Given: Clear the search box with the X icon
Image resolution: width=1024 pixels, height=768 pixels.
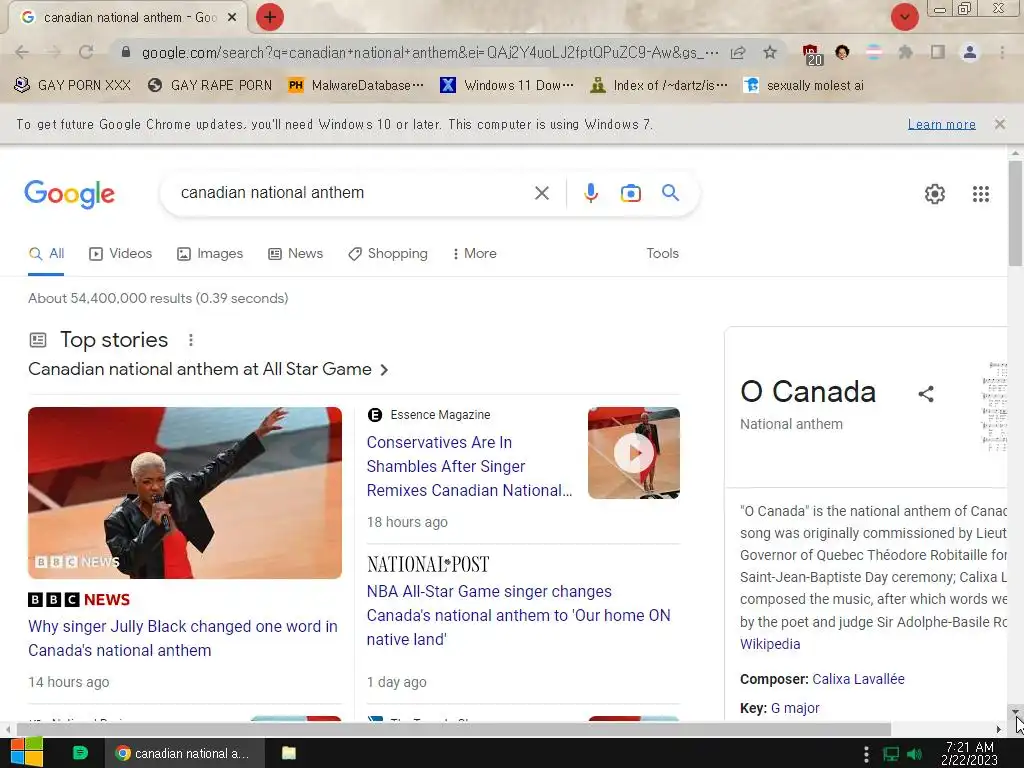Looking at the screenshot, I should point(541,193).
